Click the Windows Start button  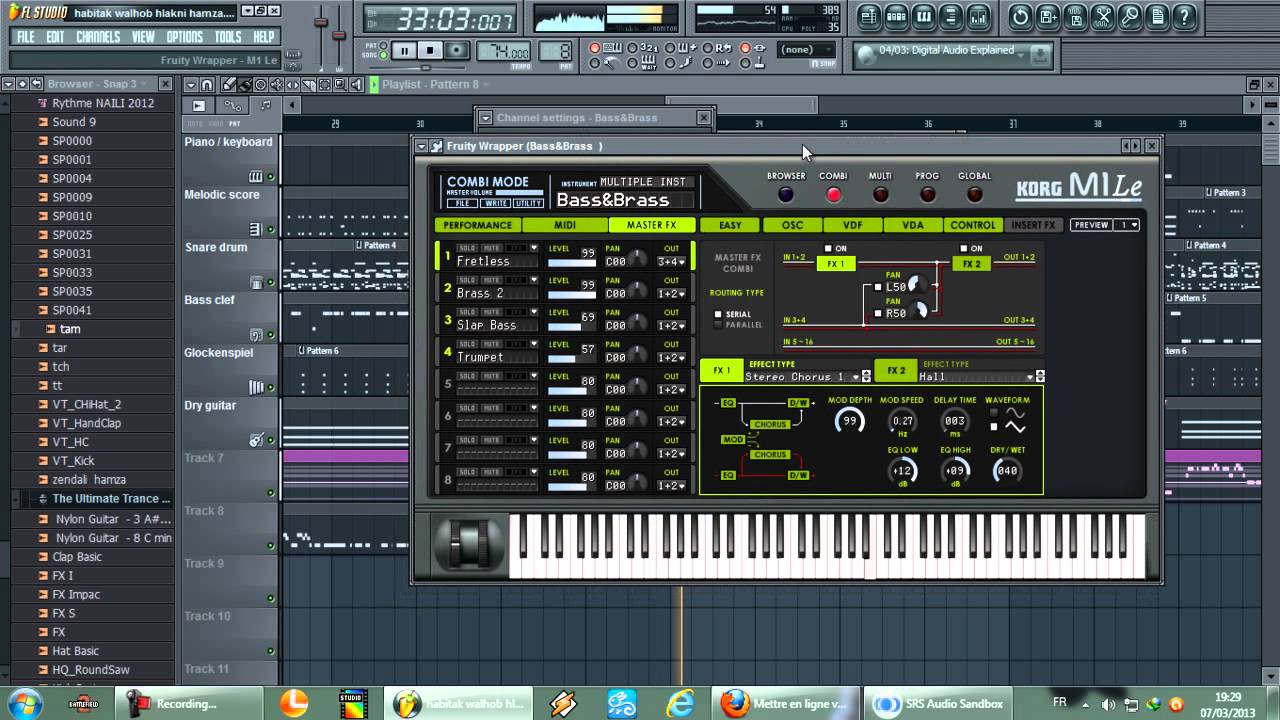pyautogui.click(x=24, y=702)
